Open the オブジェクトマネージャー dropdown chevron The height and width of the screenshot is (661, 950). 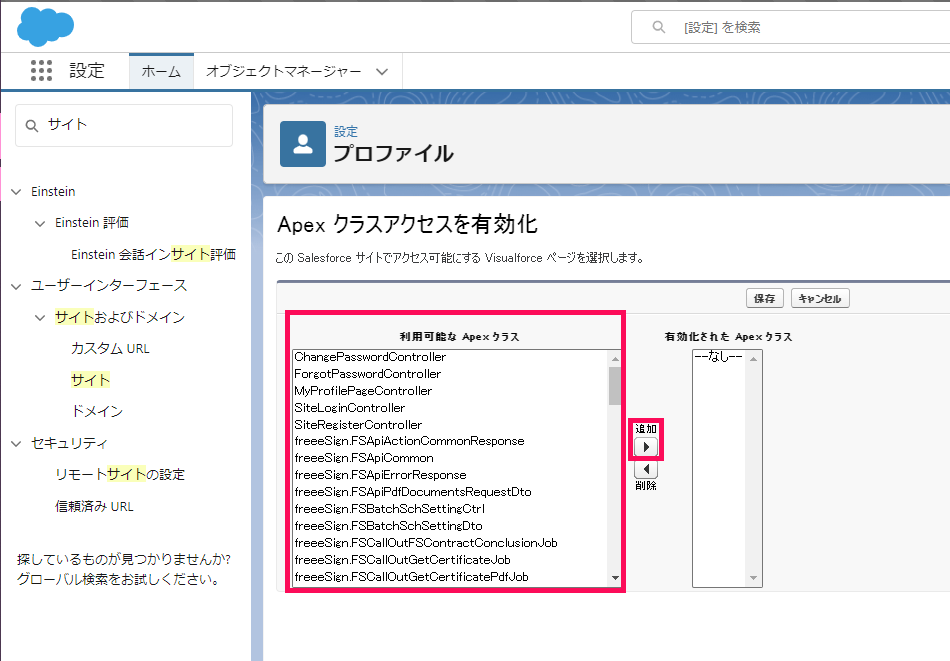click(x=382, y=71)
